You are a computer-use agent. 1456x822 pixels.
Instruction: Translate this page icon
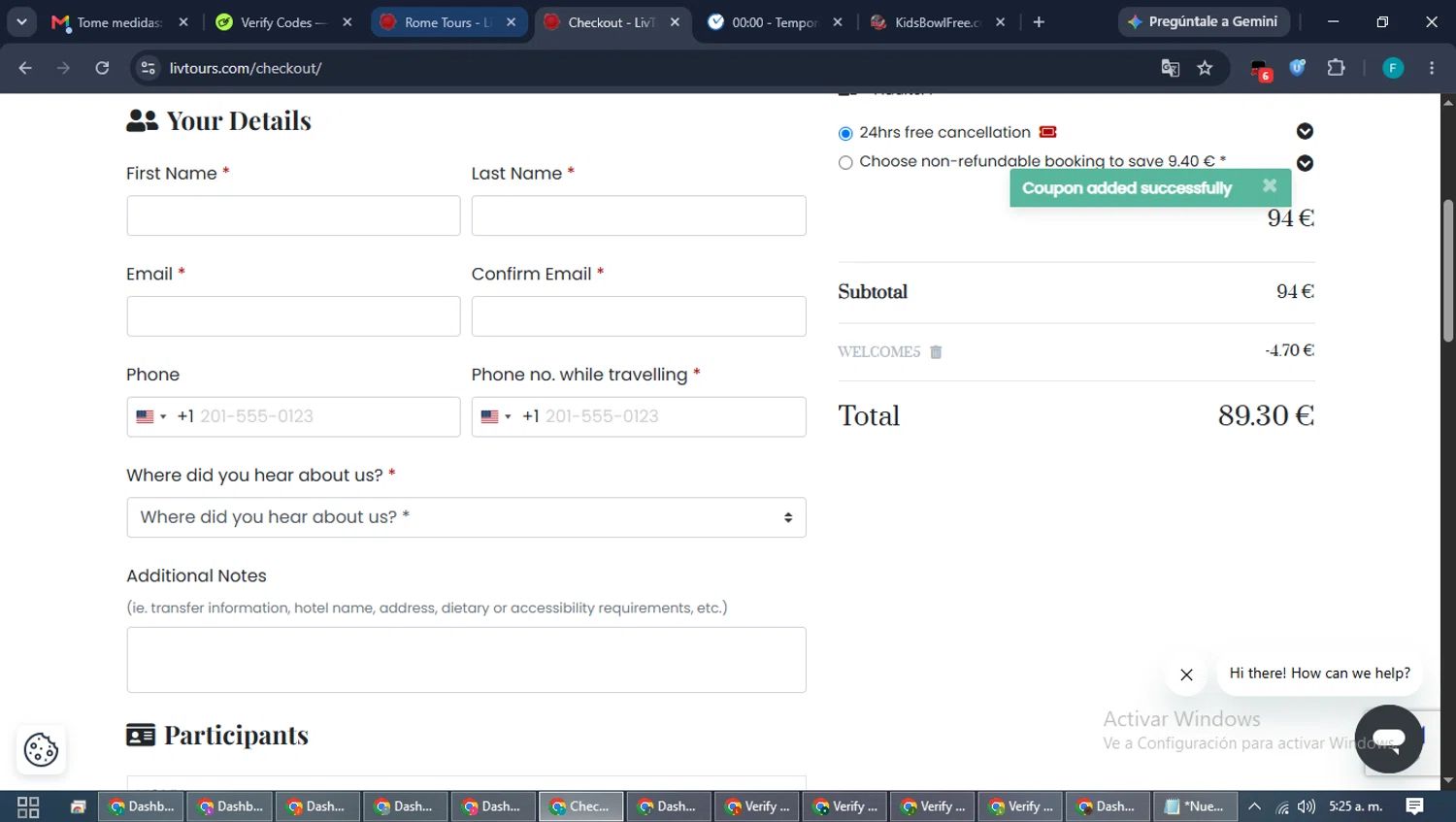click(1171, 68)
